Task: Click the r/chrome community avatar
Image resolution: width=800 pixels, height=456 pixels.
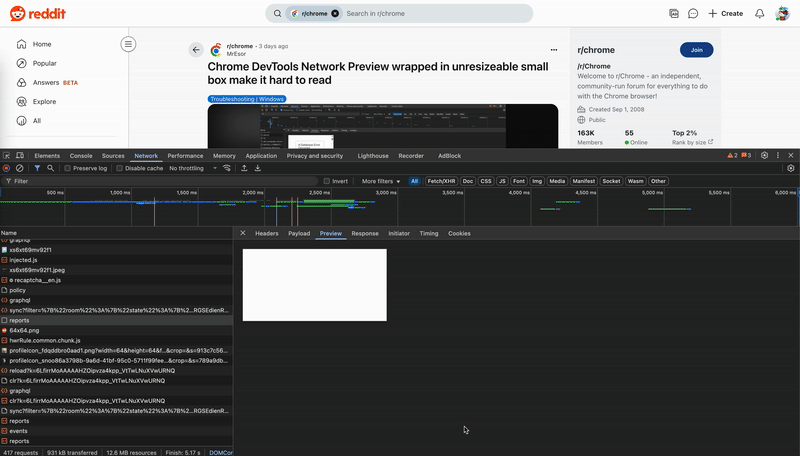Action: [216, 50]
